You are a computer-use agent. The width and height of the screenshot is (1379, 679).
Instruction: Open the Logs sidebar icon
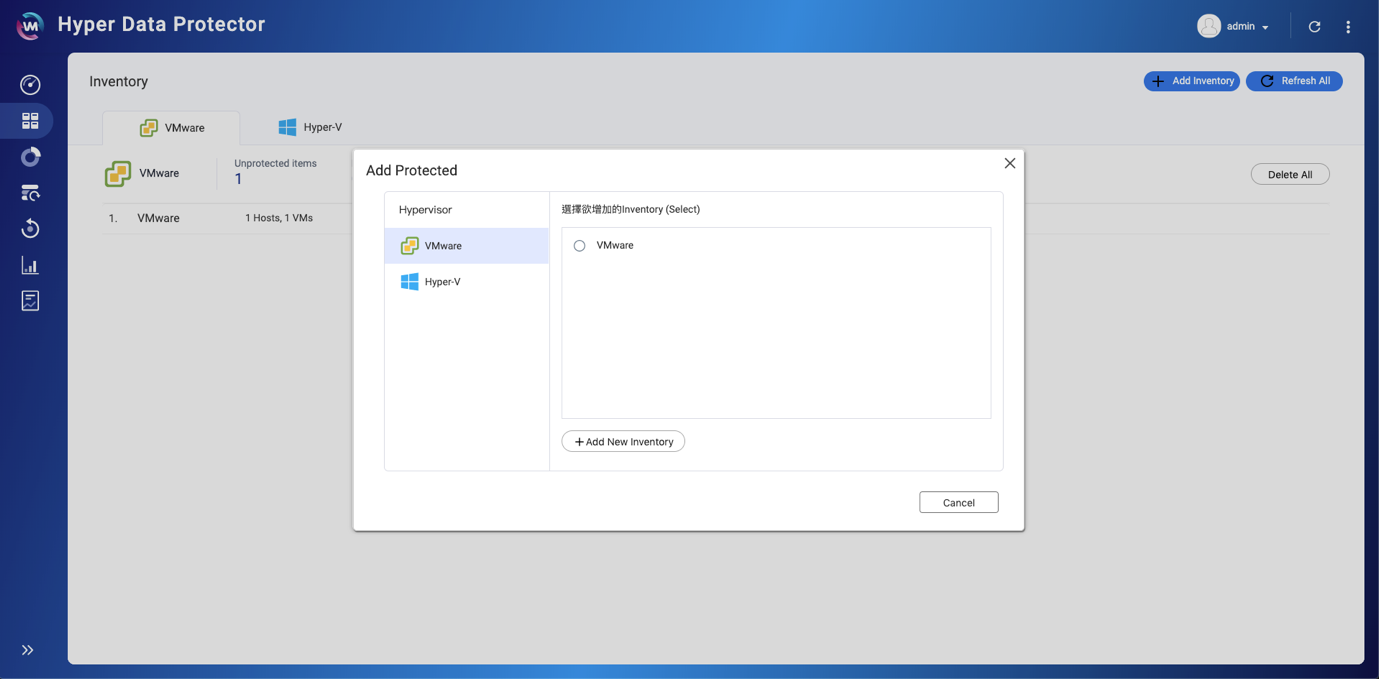pos(30,301)
